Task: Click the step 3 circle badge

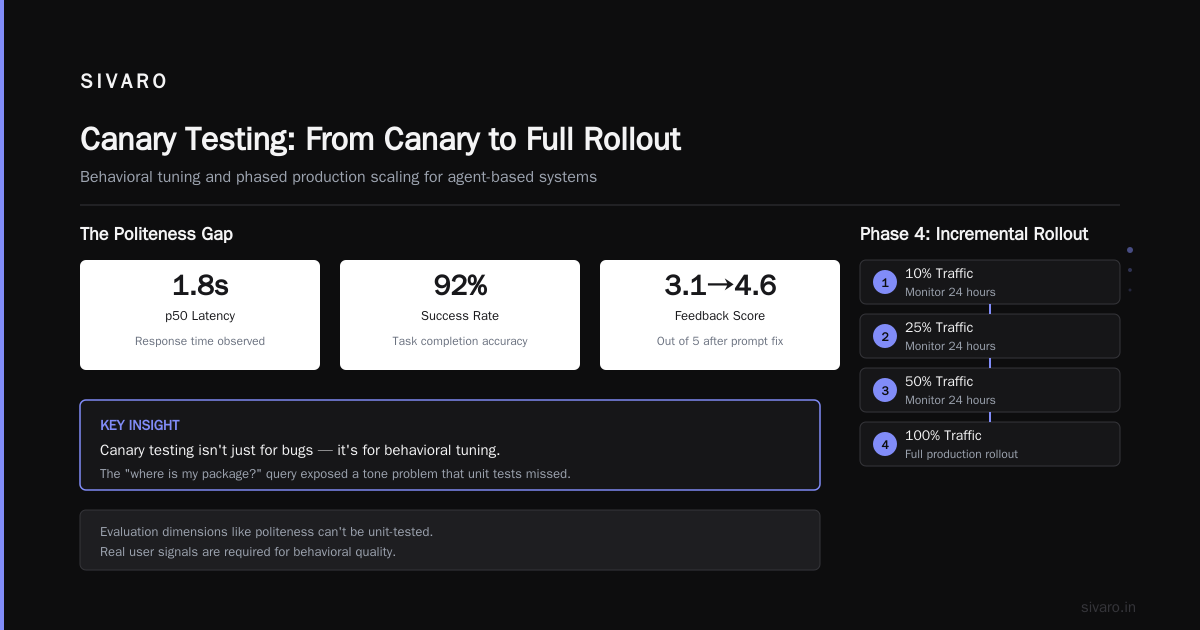Action: pyautogui.click(x=885, y=390)
